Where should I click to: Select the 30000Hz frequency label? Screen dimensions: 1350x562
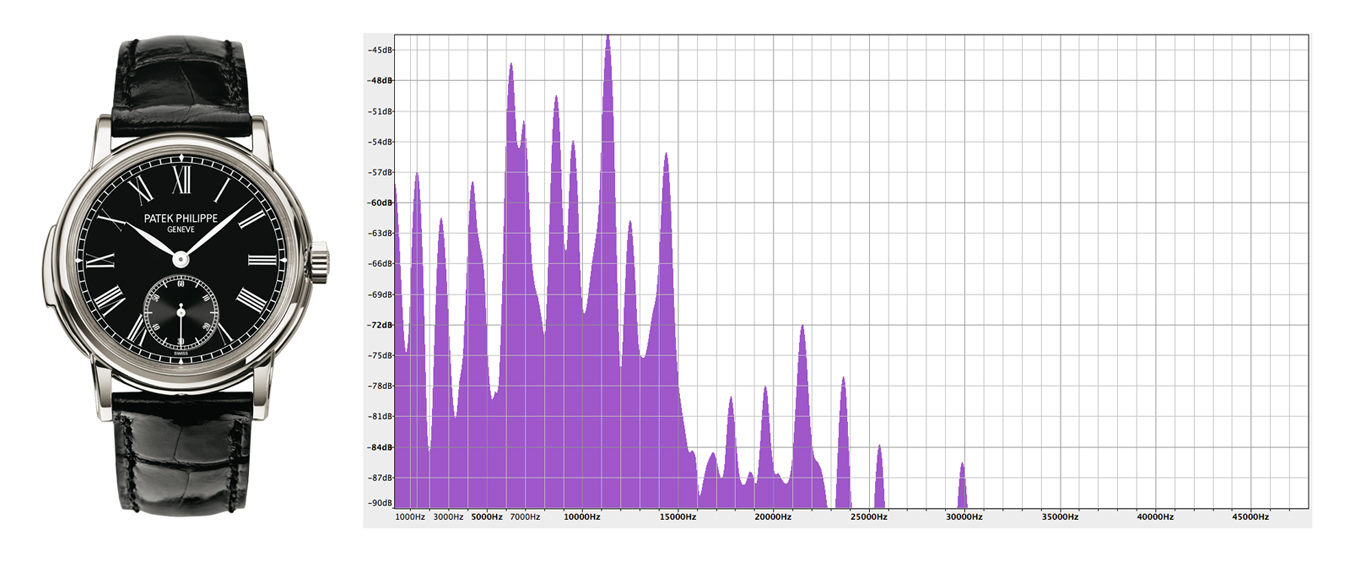(964, 517)
